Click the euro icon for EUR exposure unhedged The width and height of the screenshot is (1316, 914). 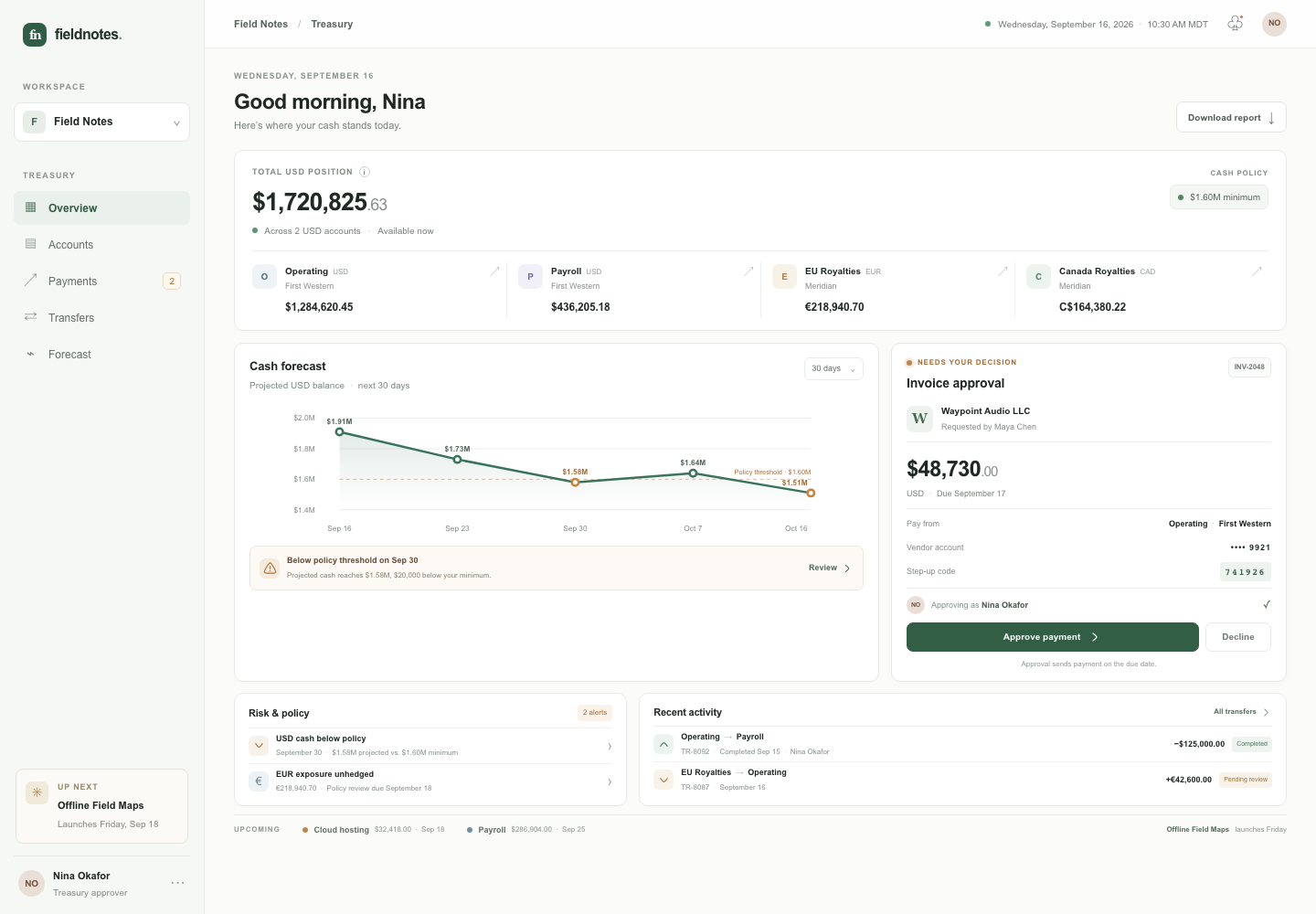coord(259,781)
